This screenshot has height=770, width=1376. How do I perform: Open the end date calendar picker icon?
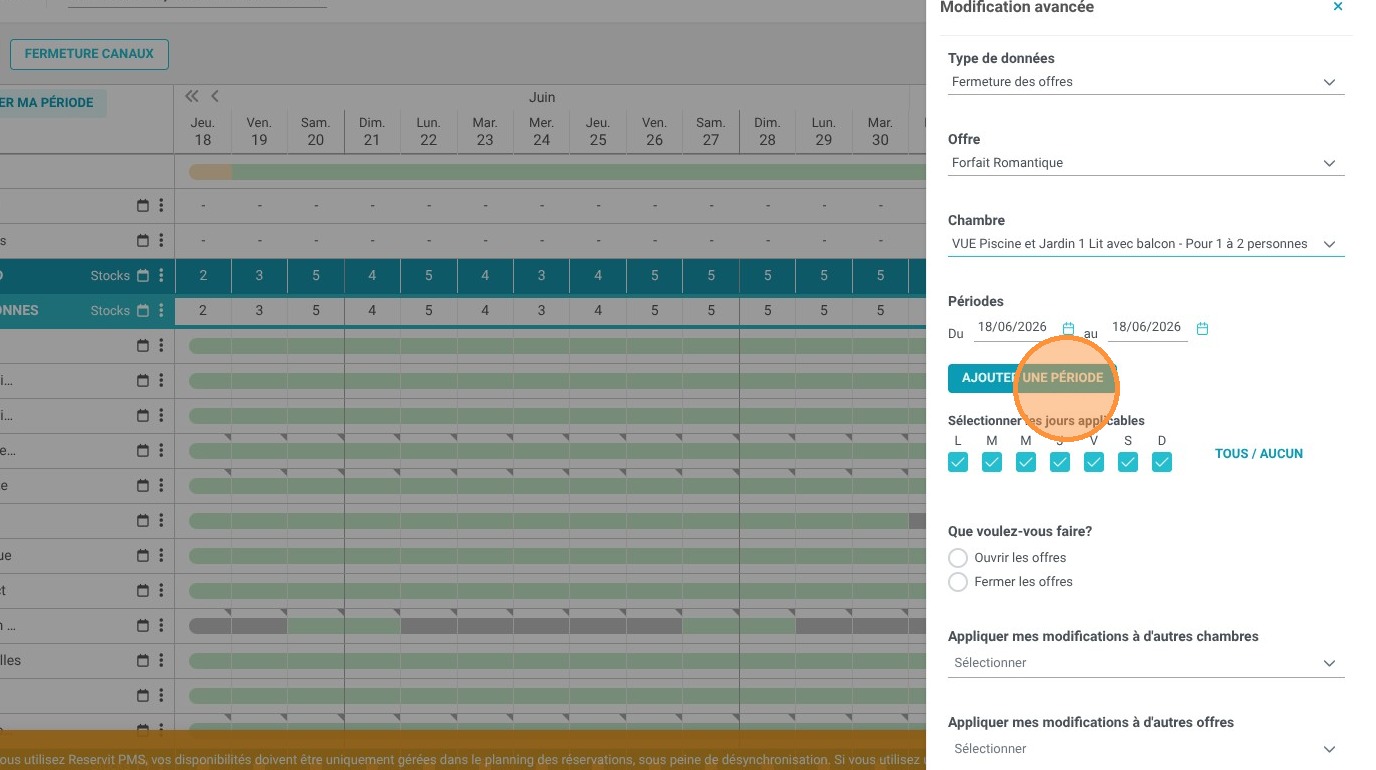pyautogui.click(x=1202, y=329)
